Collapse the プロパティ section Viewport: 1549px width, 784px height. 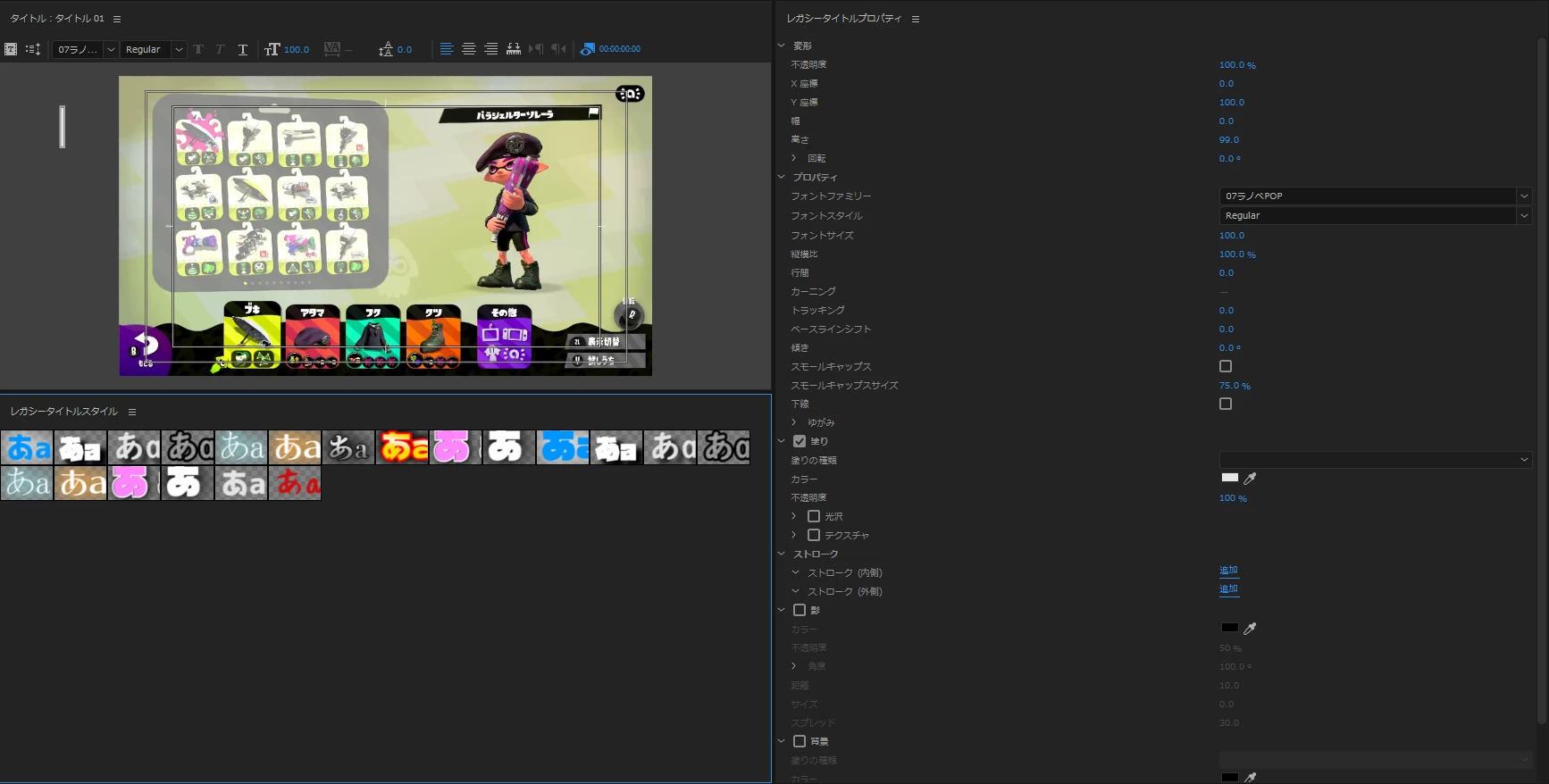point(782,177)
